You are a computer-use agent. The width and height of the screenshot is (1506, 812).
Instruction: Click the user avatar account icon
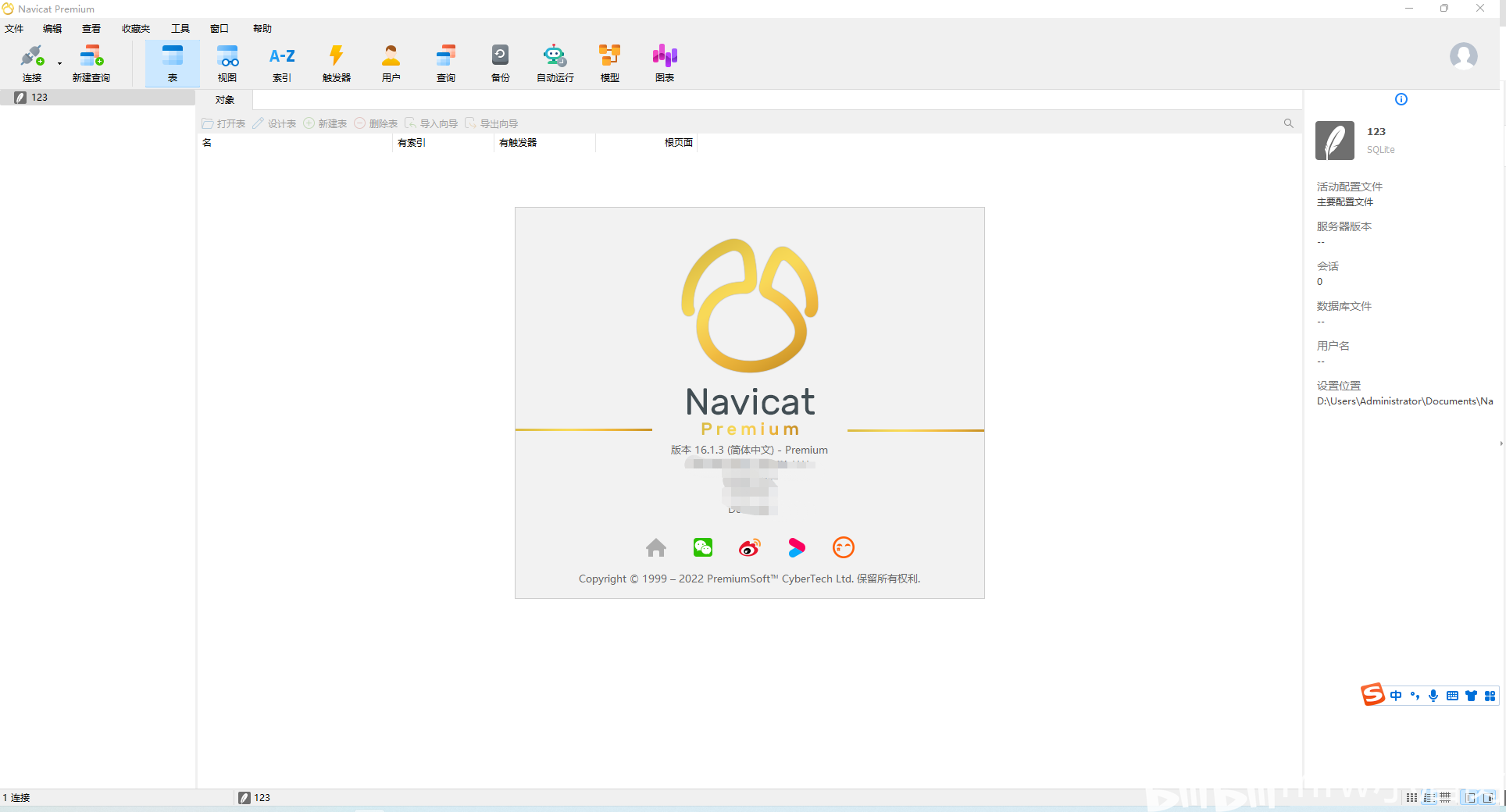coord(1463,56)
